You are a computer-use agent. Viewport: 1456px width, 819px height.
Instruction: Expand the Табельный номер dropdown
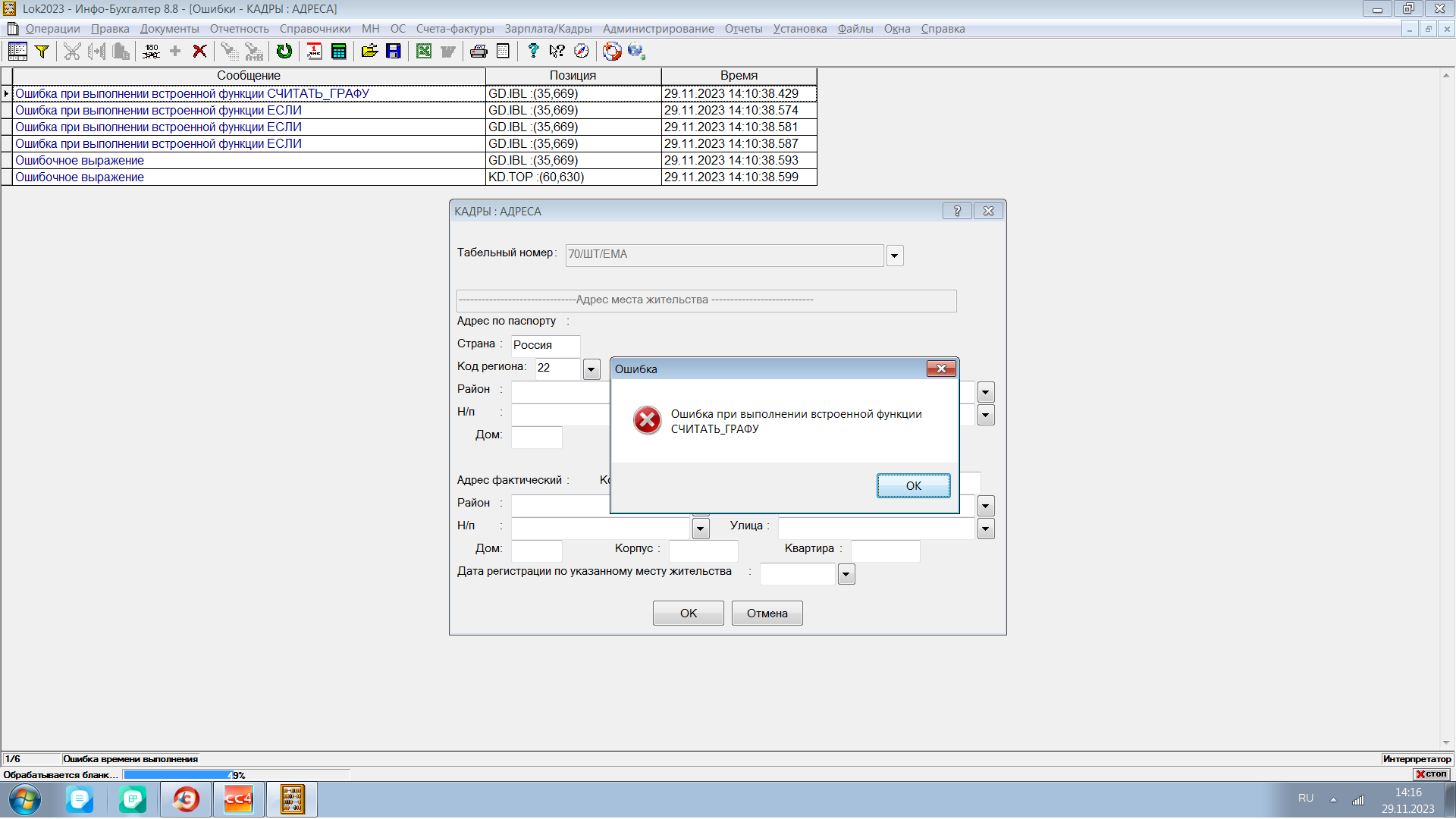point(895,256)
